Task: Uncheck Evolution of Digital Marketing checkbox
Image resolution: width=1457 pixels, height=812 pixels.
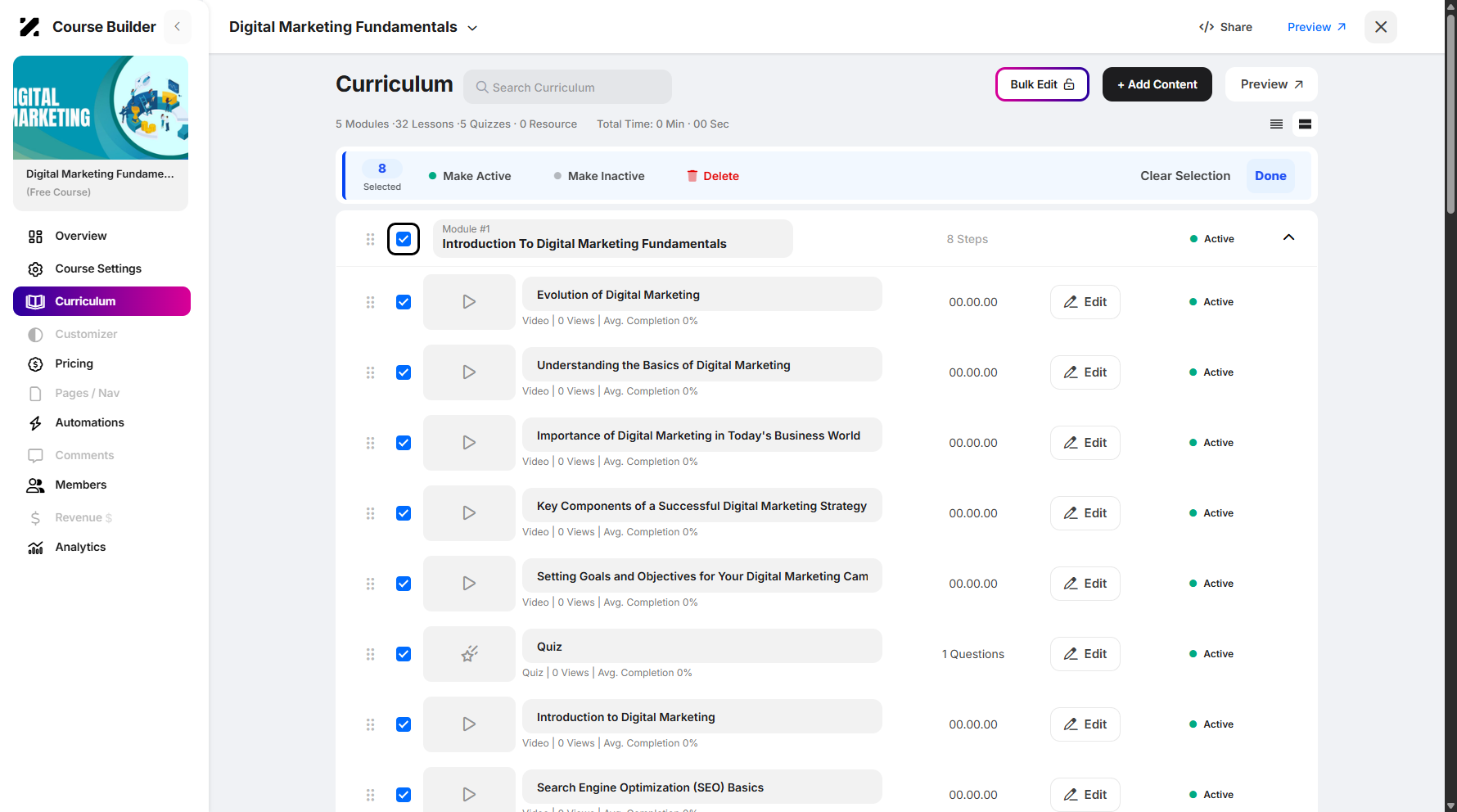Action: (x=404, y=302)
